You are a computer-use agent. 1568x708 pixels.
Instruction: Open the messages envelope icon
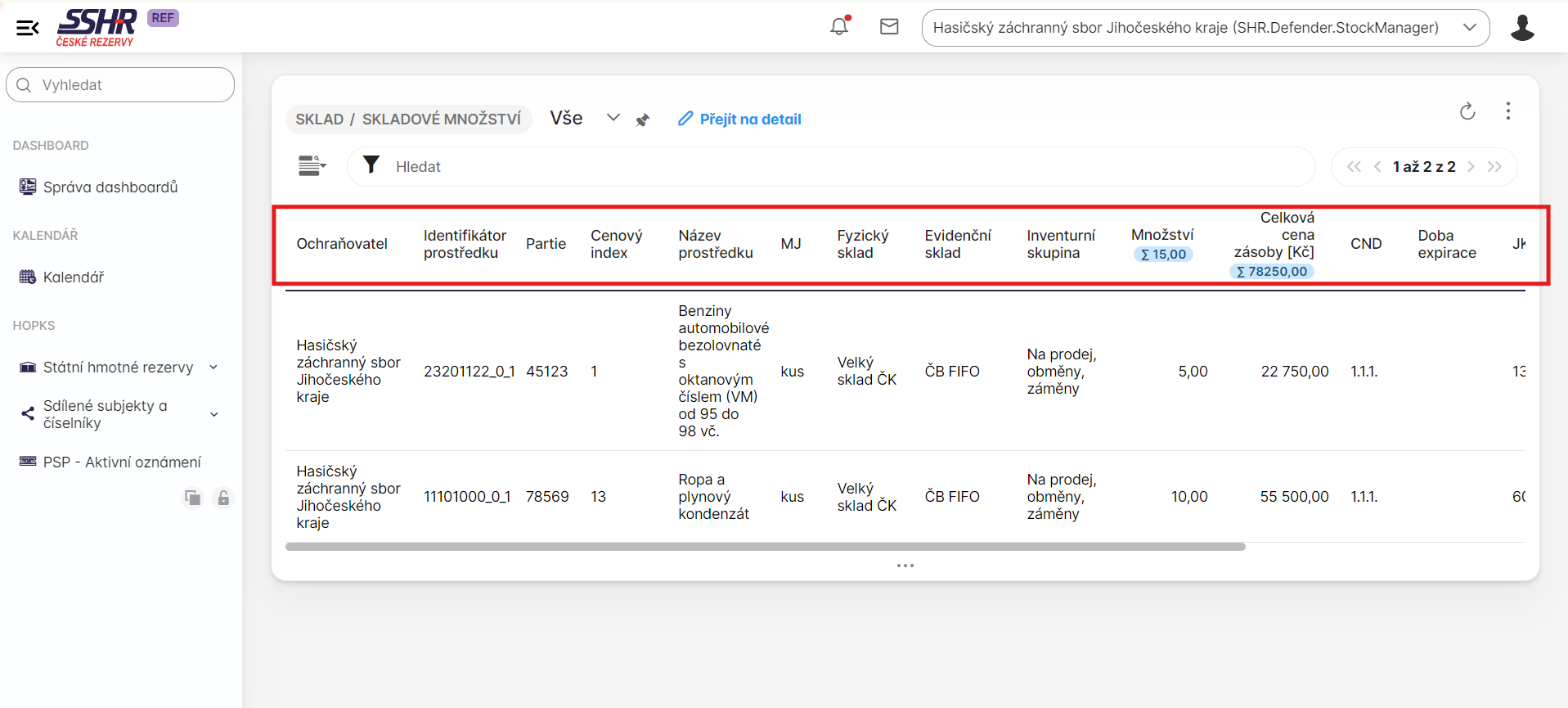tap(889, 27)
